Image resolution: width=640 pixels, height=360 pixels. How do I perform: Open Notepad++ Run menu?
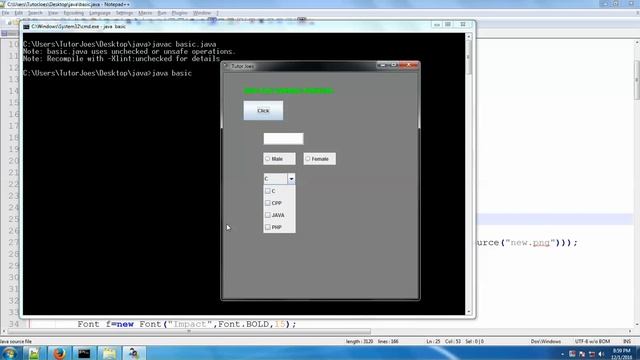click(162, 13)
